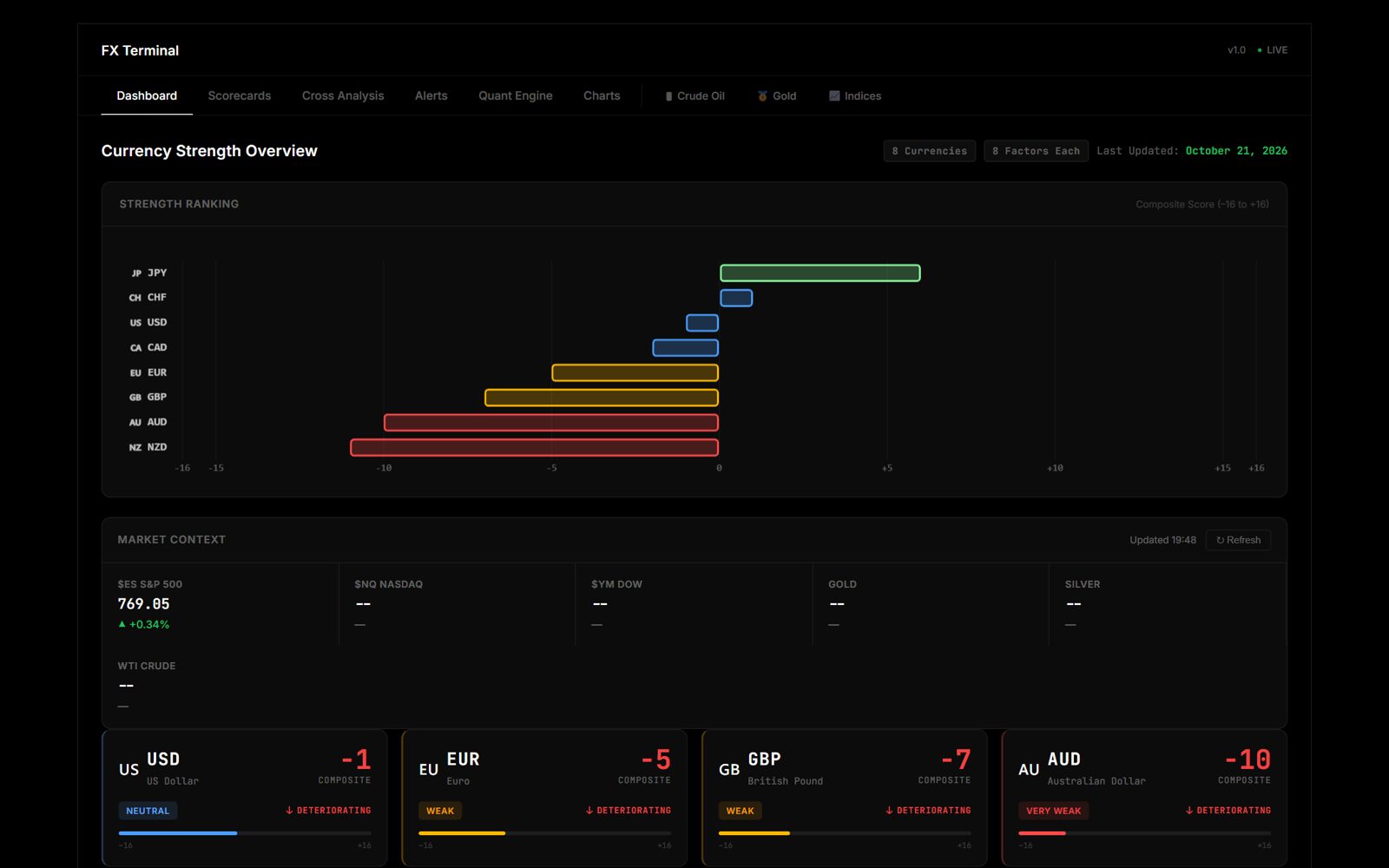Screen dimensions: 1389x868
Task: Click the 8 Factors Each badge
Action: point(1037,151)
